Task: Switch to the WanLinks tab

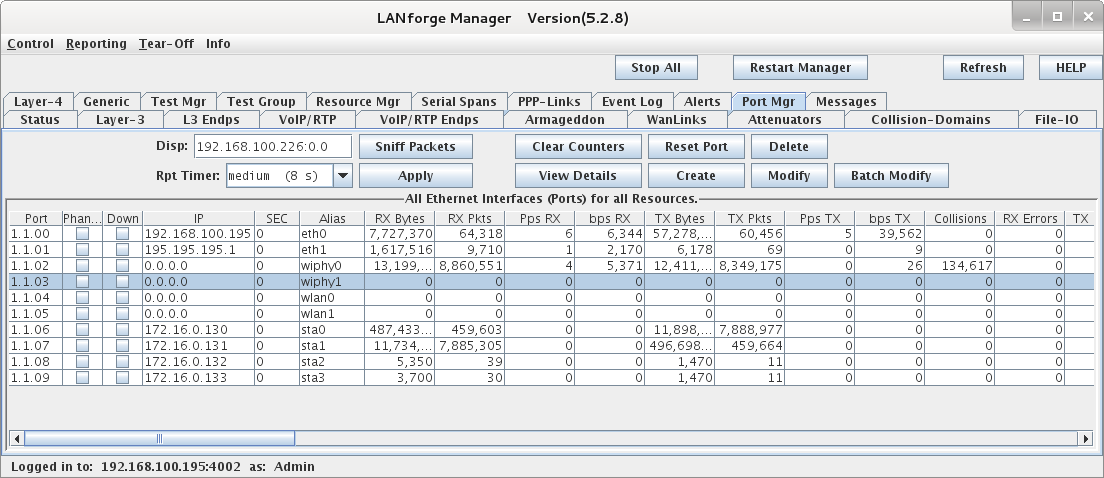Action: 677,120
